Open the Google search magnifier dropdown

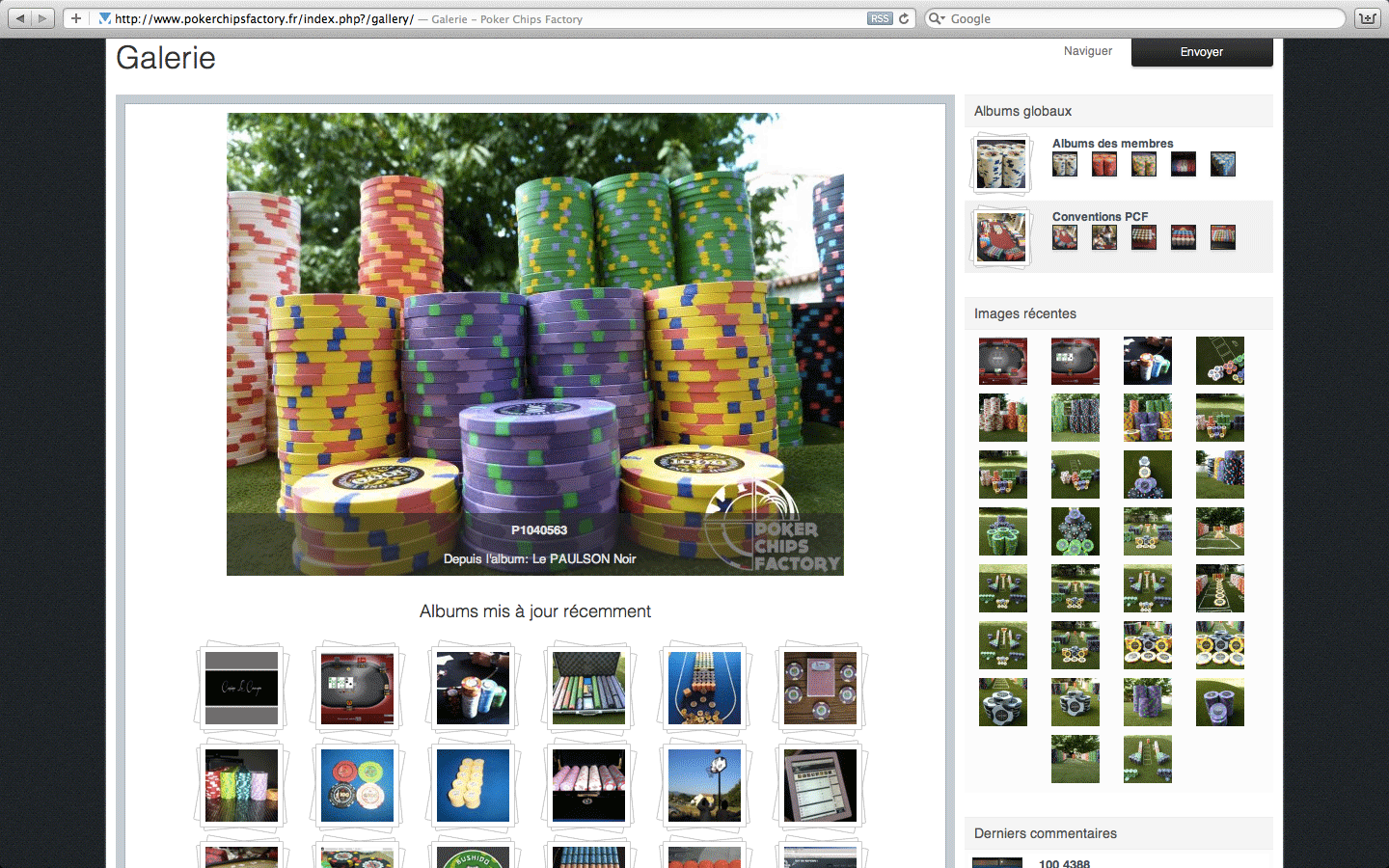pos(936,18)
